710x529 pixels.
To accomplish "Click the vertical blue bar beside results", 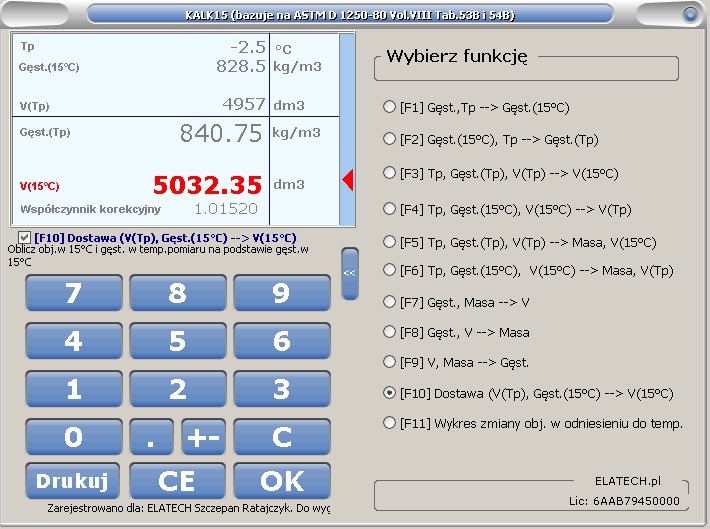I will pyautogui.click(x=347, y=129).
